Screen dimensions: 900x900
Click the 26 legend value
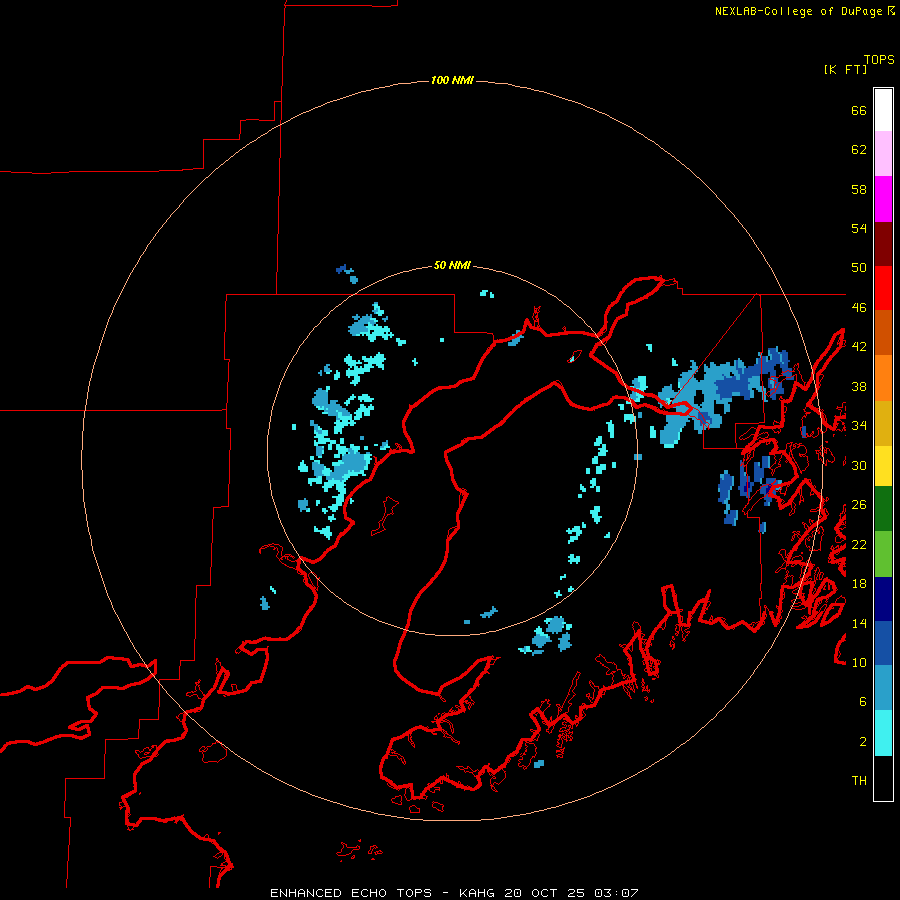pos(859,505)
